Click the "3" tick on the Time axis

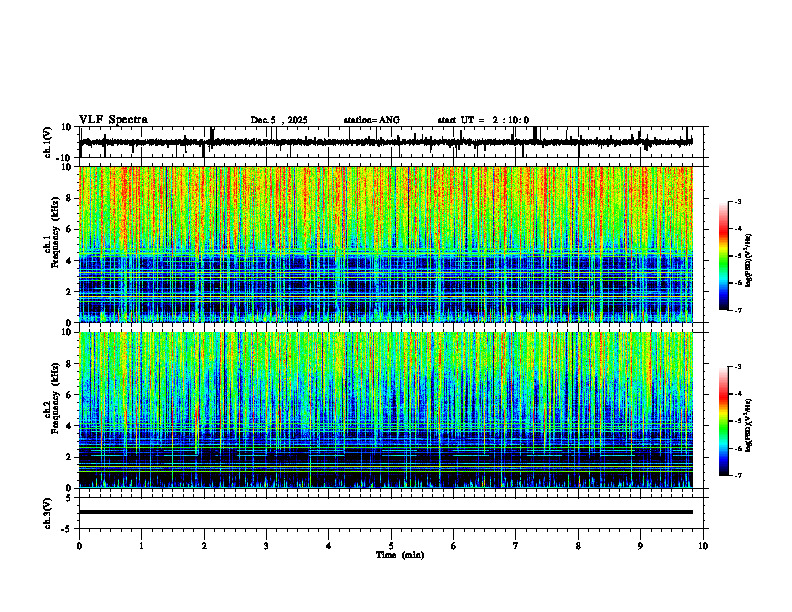266,546
